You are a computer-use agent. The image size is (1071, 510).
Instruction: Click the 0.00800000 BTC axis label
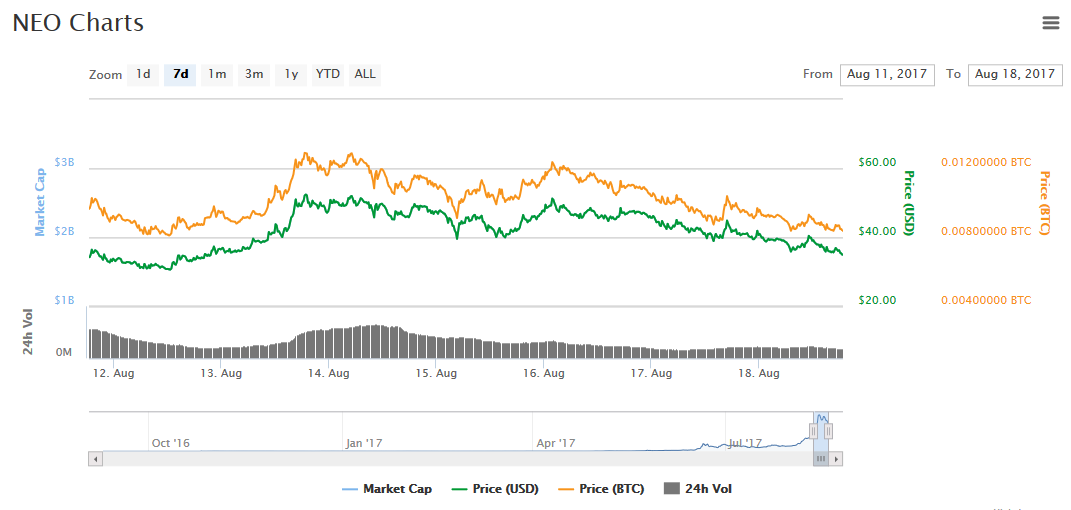pos(986,231)
